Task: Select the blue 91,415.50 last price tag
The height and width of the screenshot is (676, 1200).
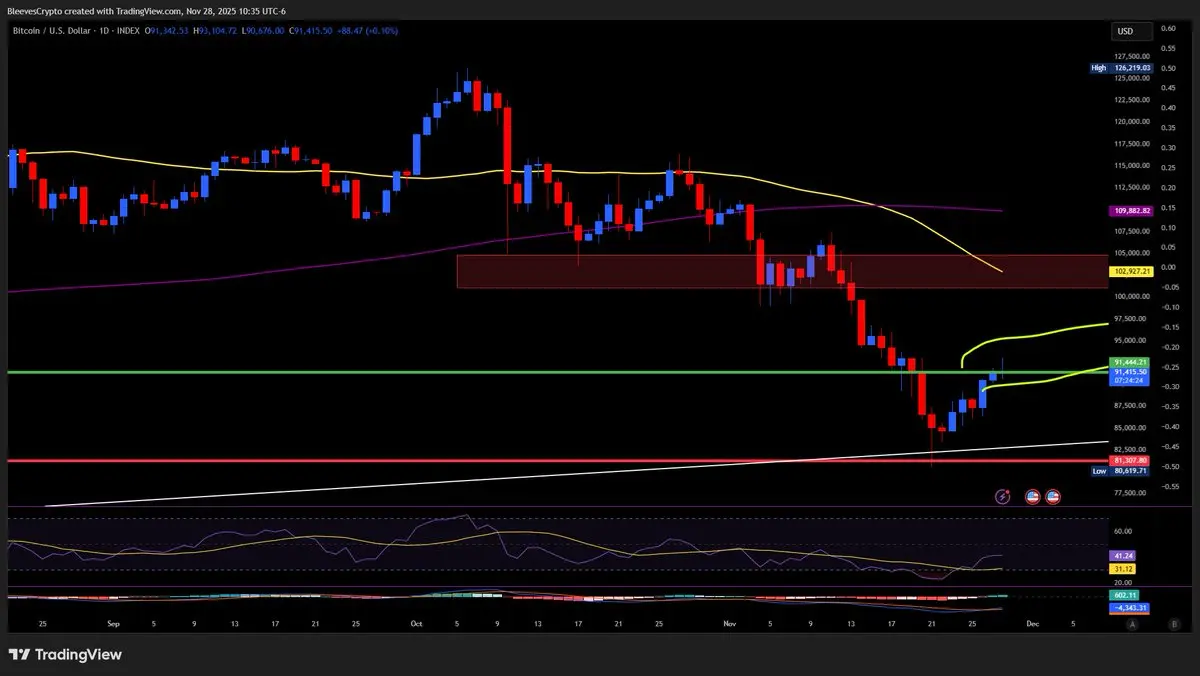Action: tap(1129, 371)
